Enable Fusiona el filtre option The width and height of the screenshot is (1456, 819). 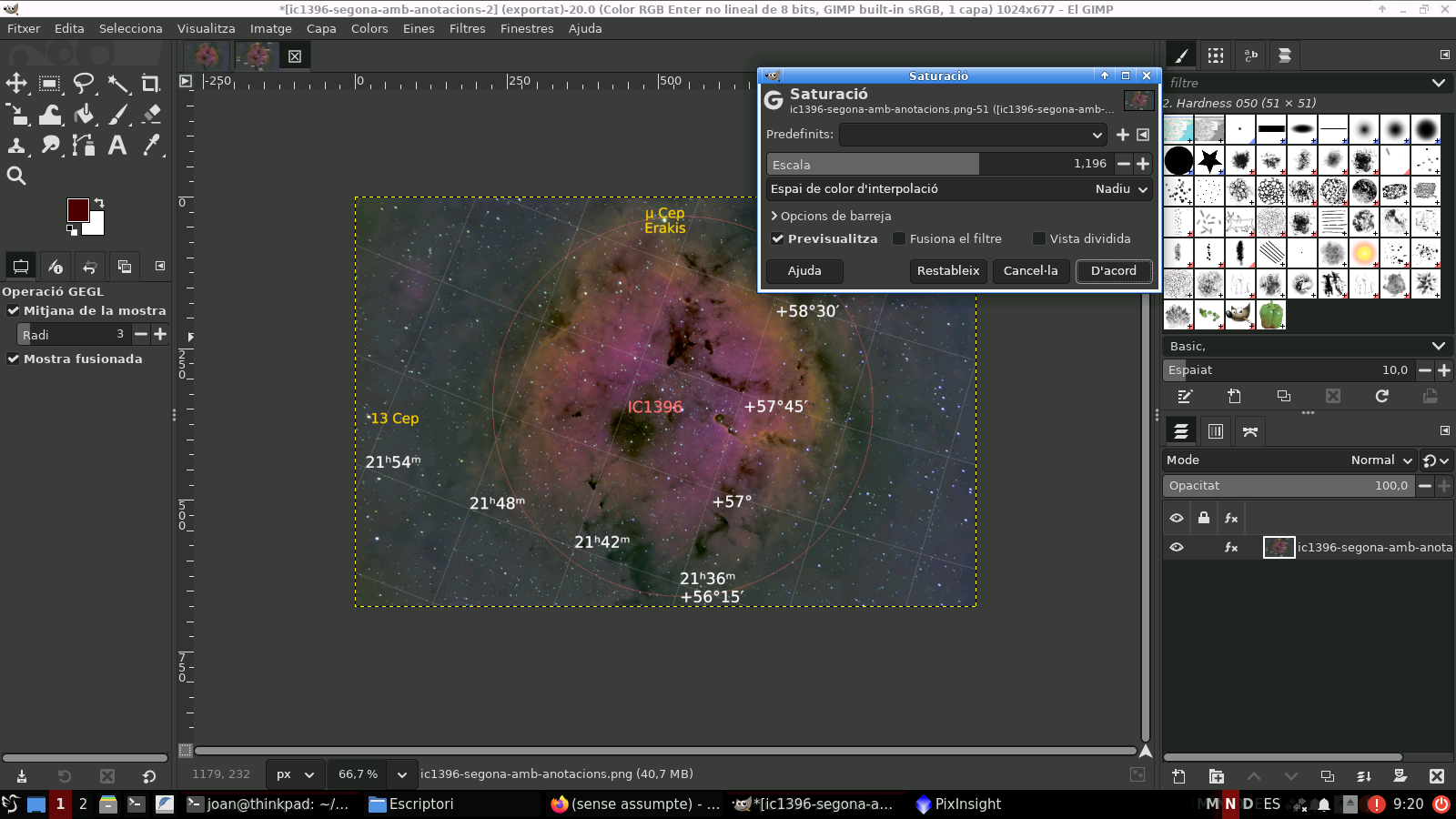click(899, 238)
